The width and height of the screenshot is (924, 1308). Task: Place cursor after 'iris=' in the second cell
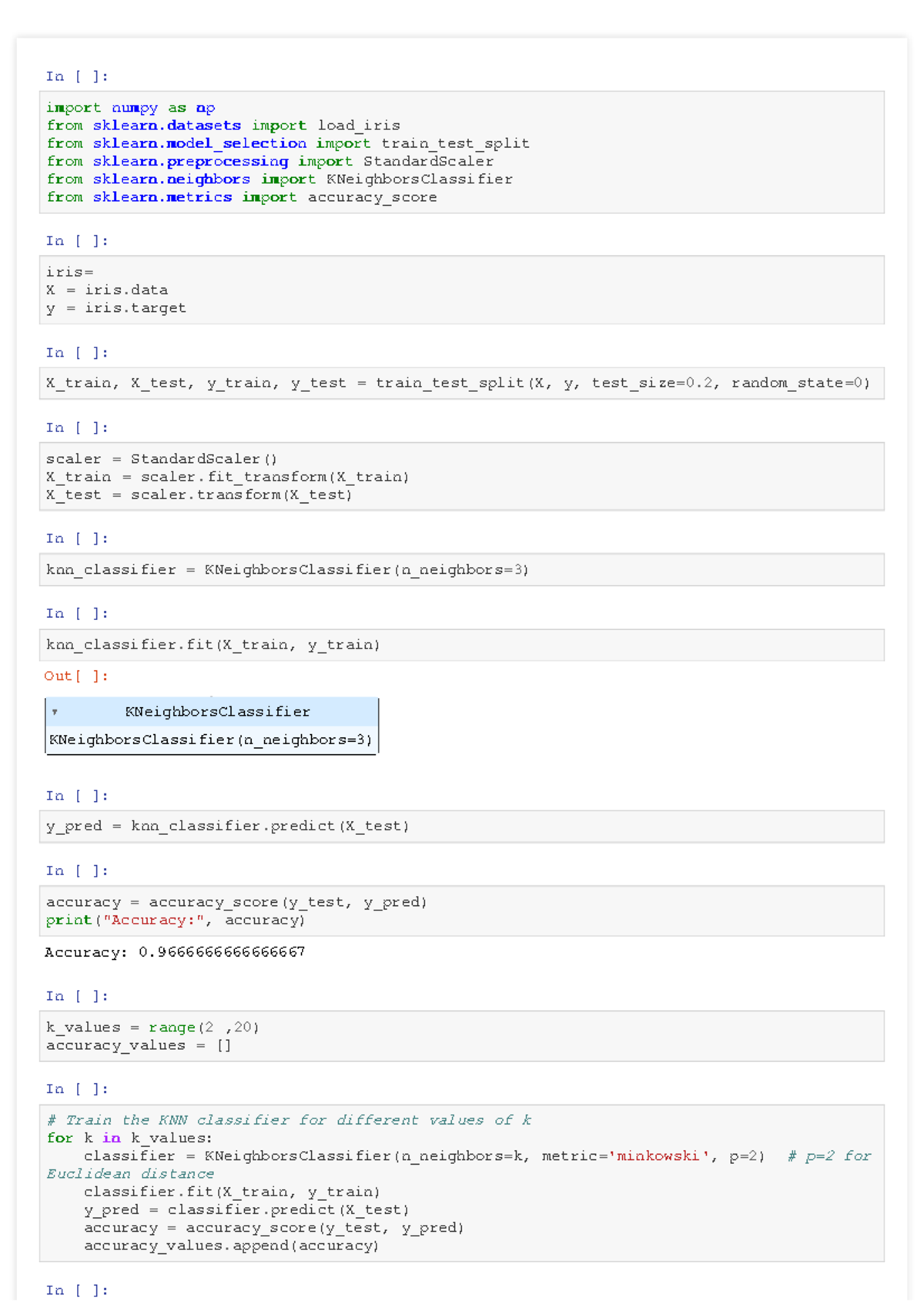coord(95,272)
